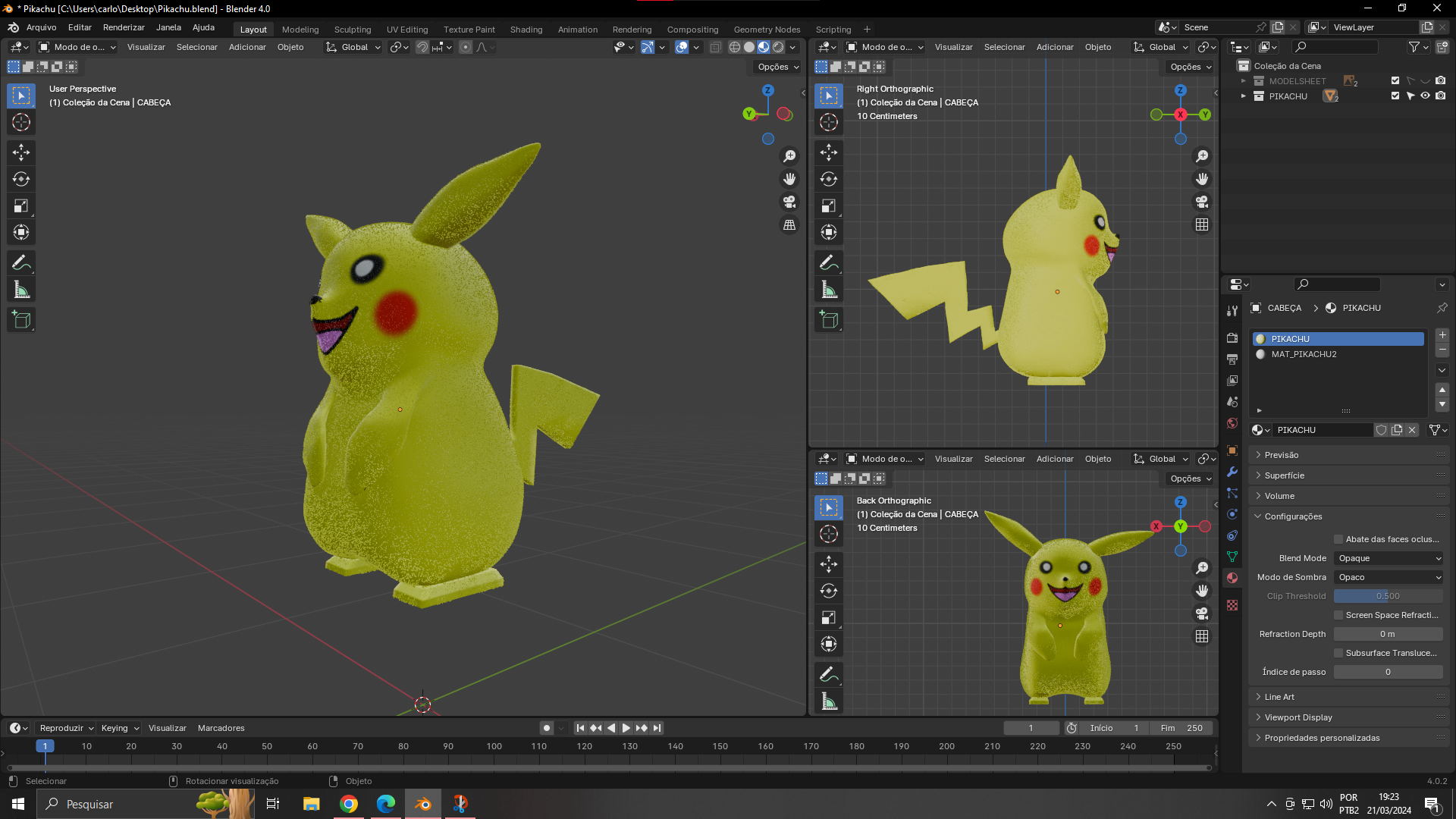Click the Opções button in main viewport
The height and width of the screenshot is (819, 1456).
tap(778, 67)
